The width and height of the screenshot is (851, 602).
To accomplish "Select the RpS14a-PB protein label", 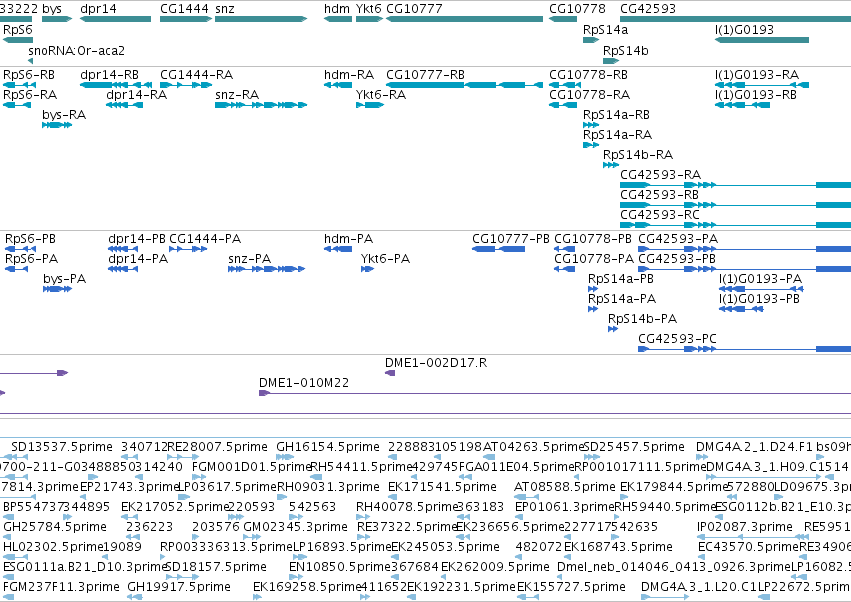I will pos(621,278).
